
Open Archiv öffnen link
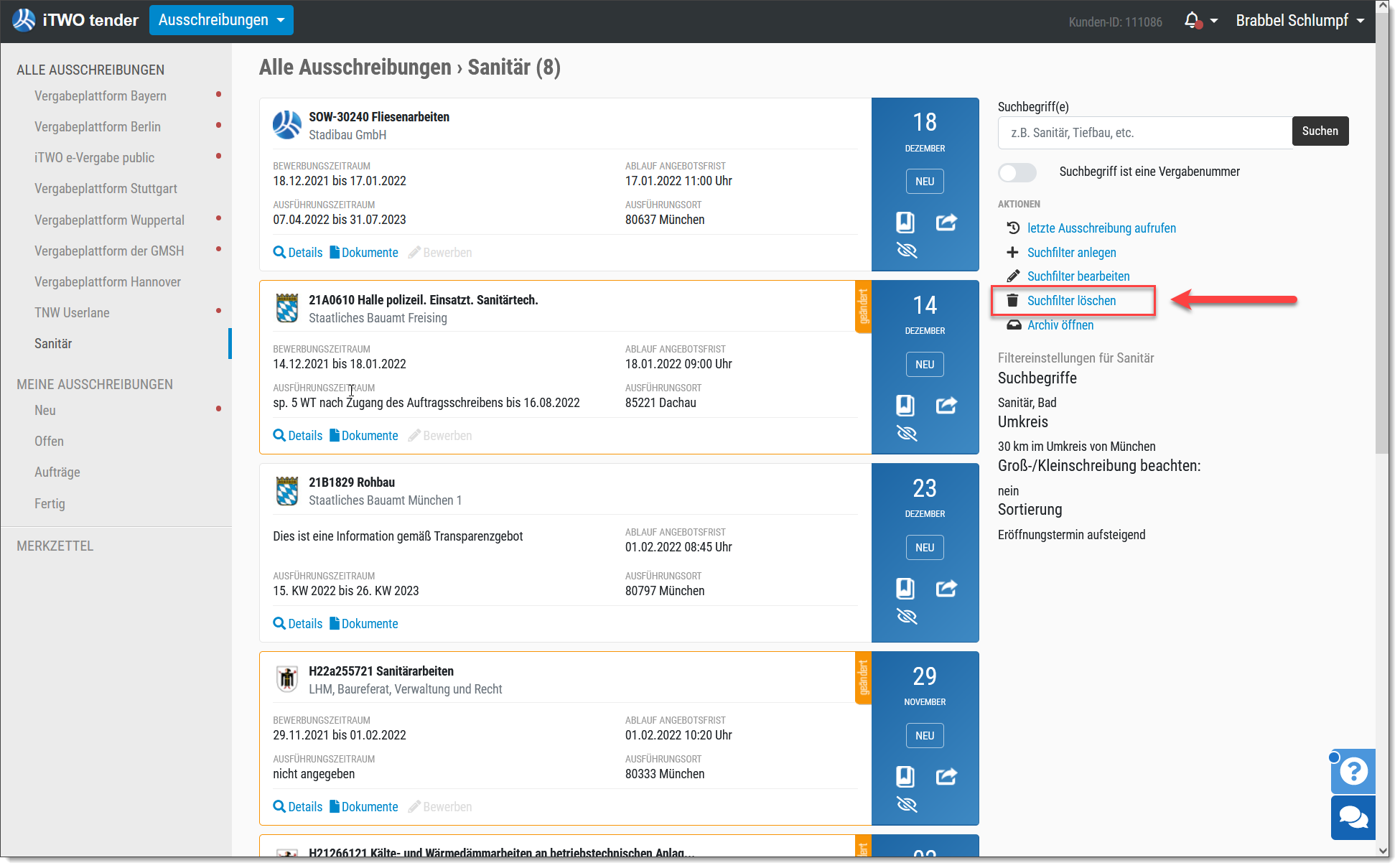[x=1060, y=325]
